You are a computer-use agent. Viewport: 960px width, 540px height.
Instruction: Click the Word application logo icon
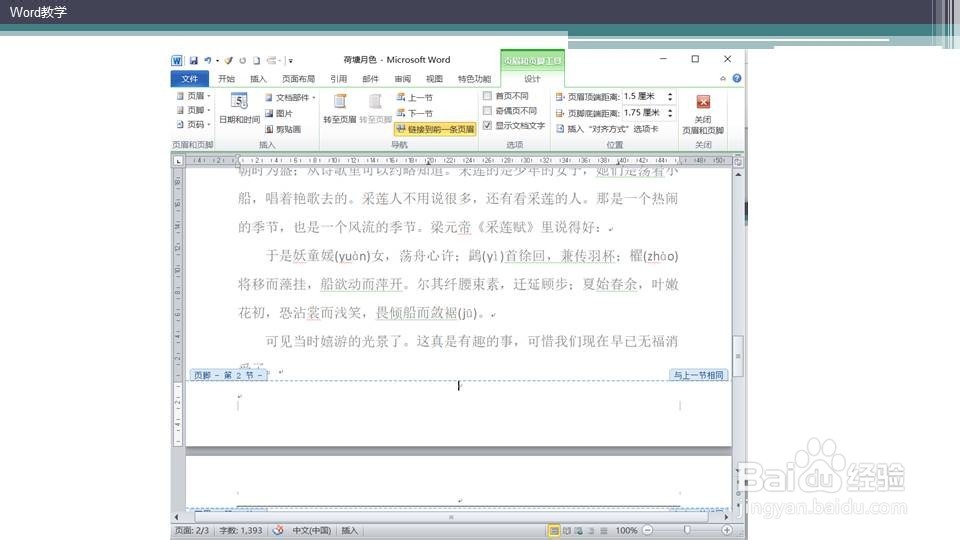pos(177,61)
